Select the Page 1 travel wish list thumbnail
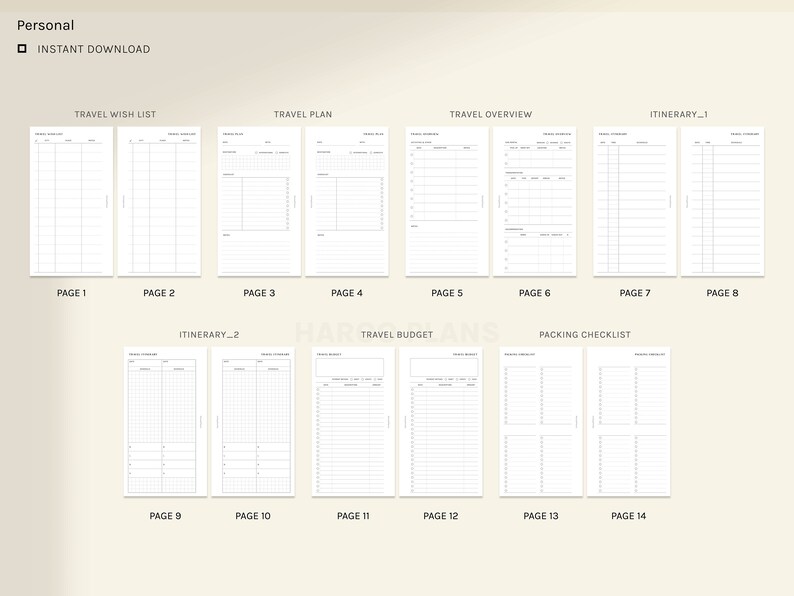 pyautogui.click(x=71, y=201)
